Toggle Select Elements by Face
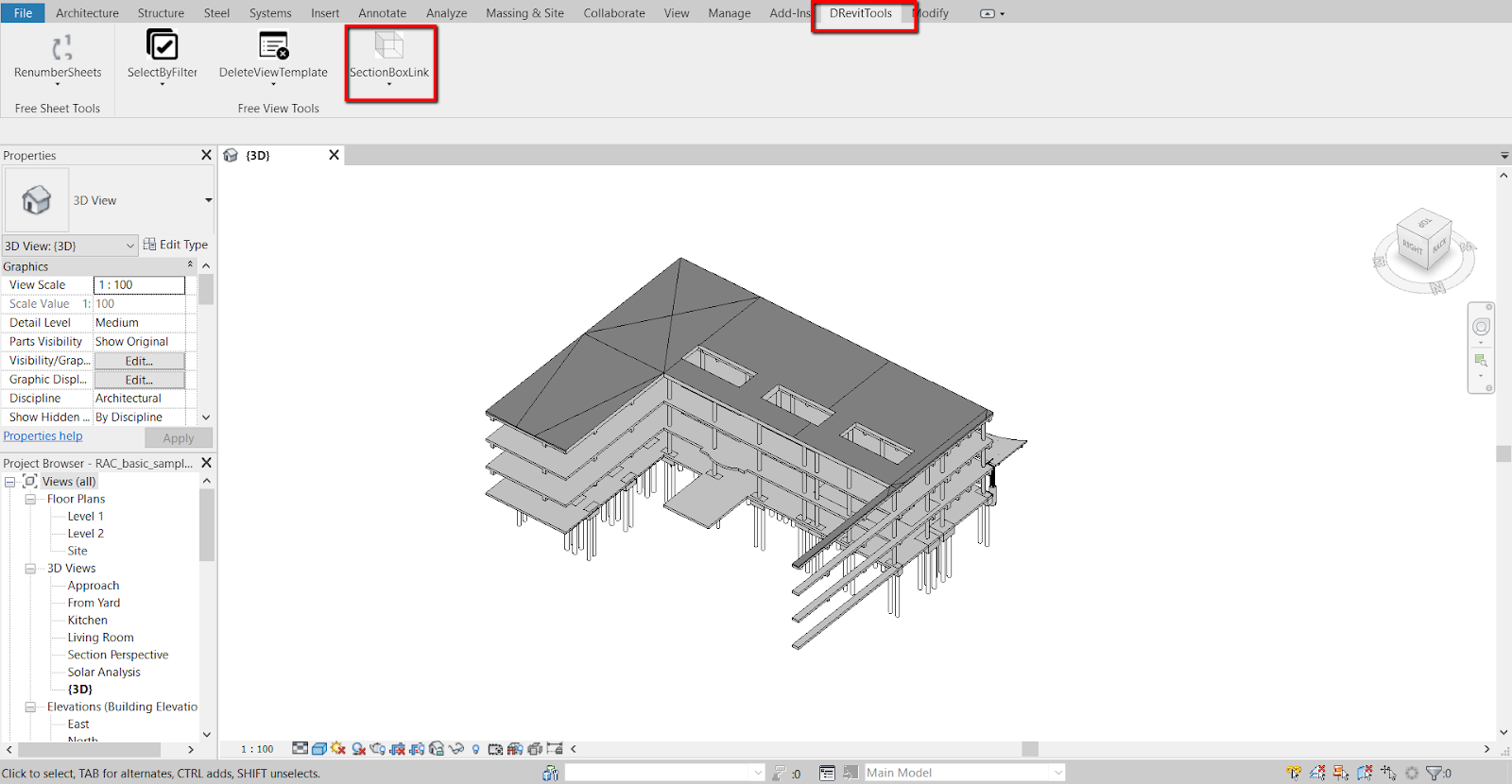The height and width of the screenshot is (784, 1512). pos(1365,773)
